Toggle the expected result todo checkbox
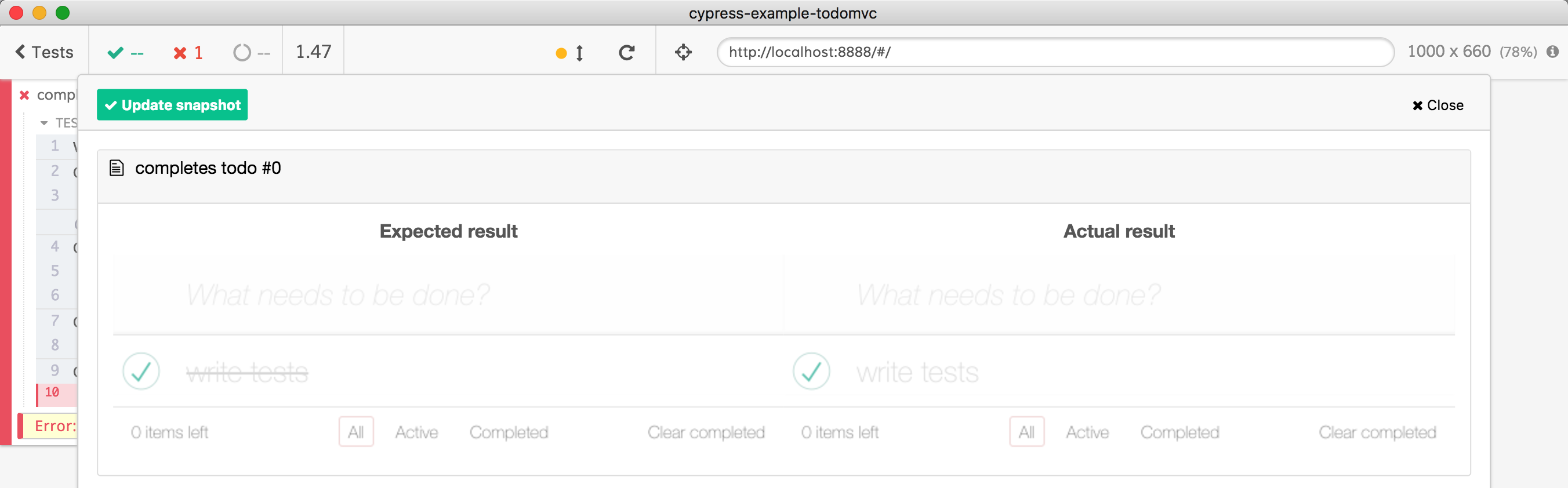 point(141,371)
